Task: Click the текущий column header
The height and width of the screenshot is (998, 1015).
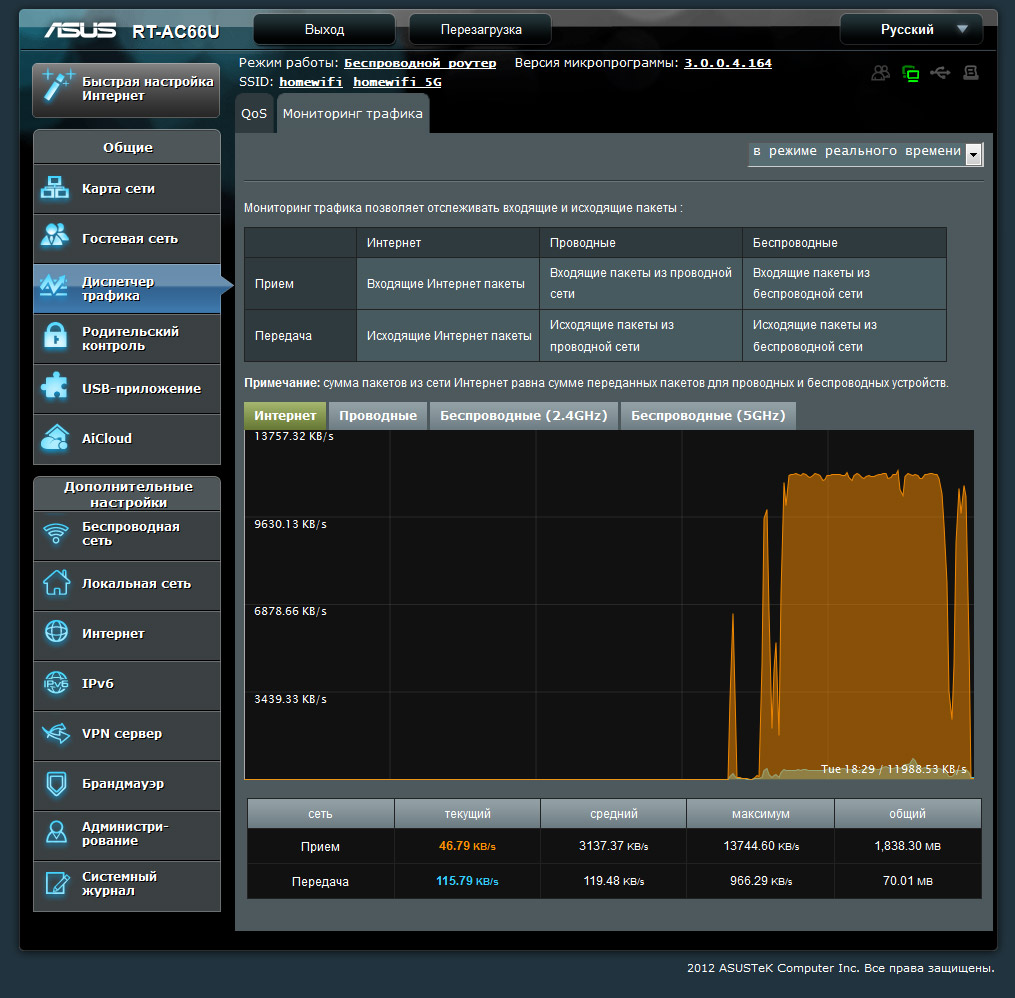Action: tap(467, 814)
